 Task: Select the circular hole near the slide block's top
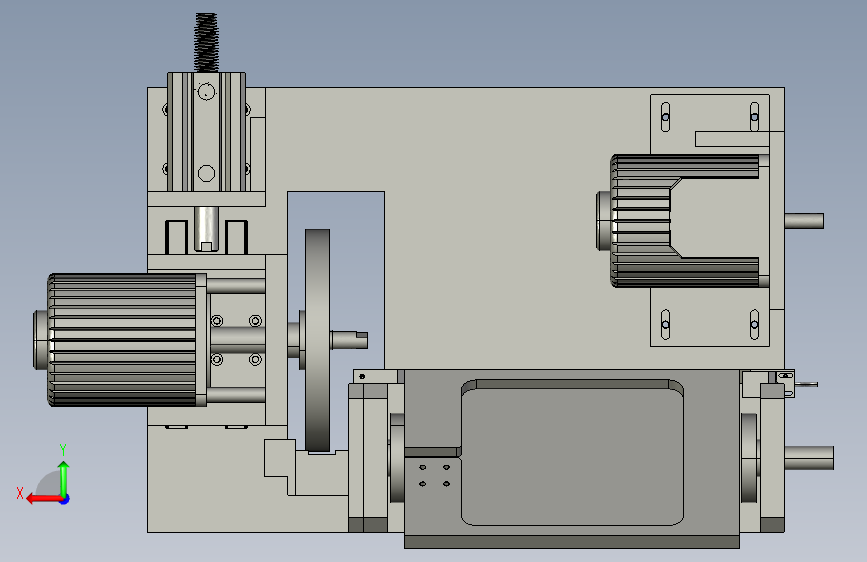206,91
